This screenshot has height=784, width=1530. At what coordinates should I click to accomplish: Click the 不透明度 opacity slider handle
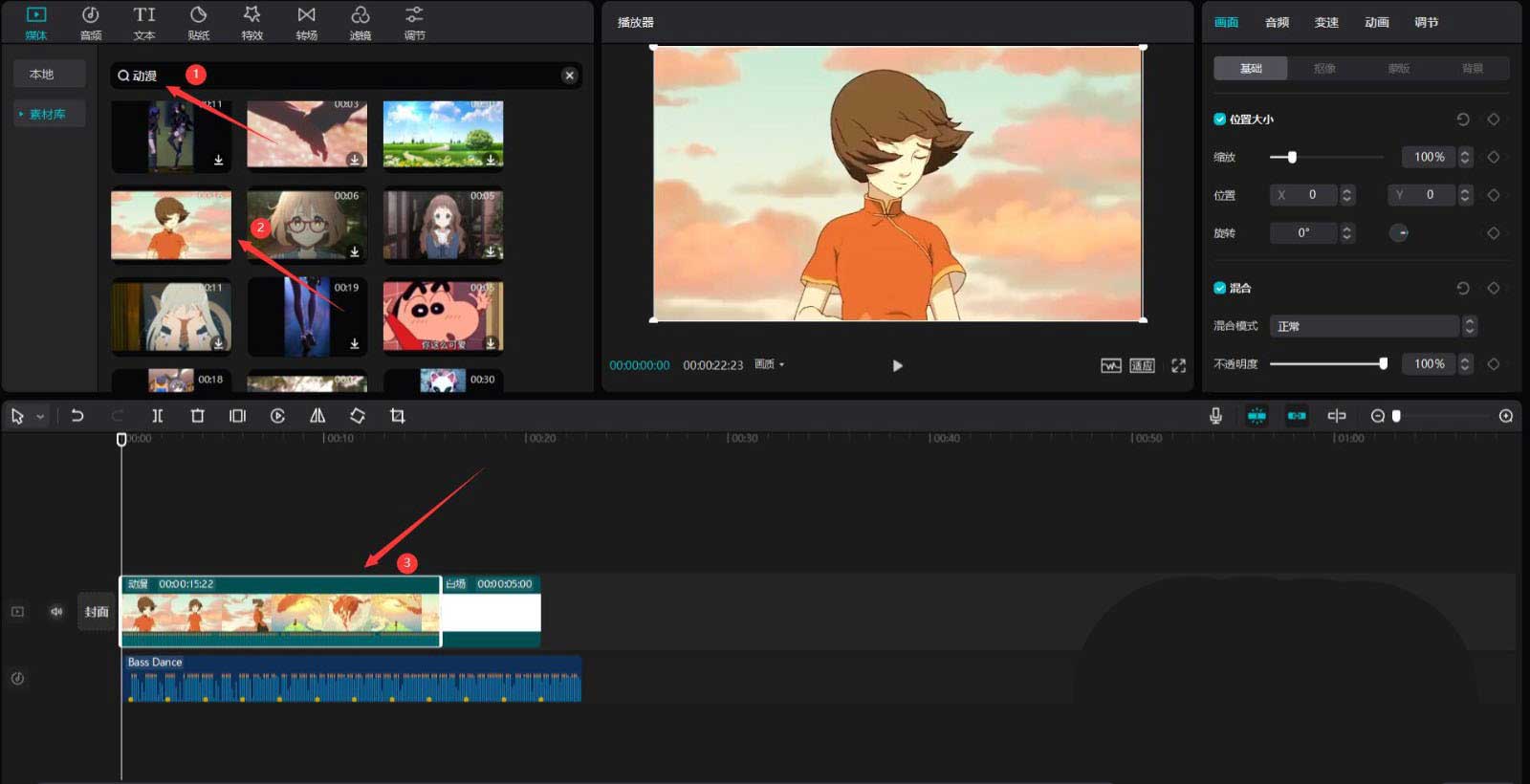point(1383,363)
